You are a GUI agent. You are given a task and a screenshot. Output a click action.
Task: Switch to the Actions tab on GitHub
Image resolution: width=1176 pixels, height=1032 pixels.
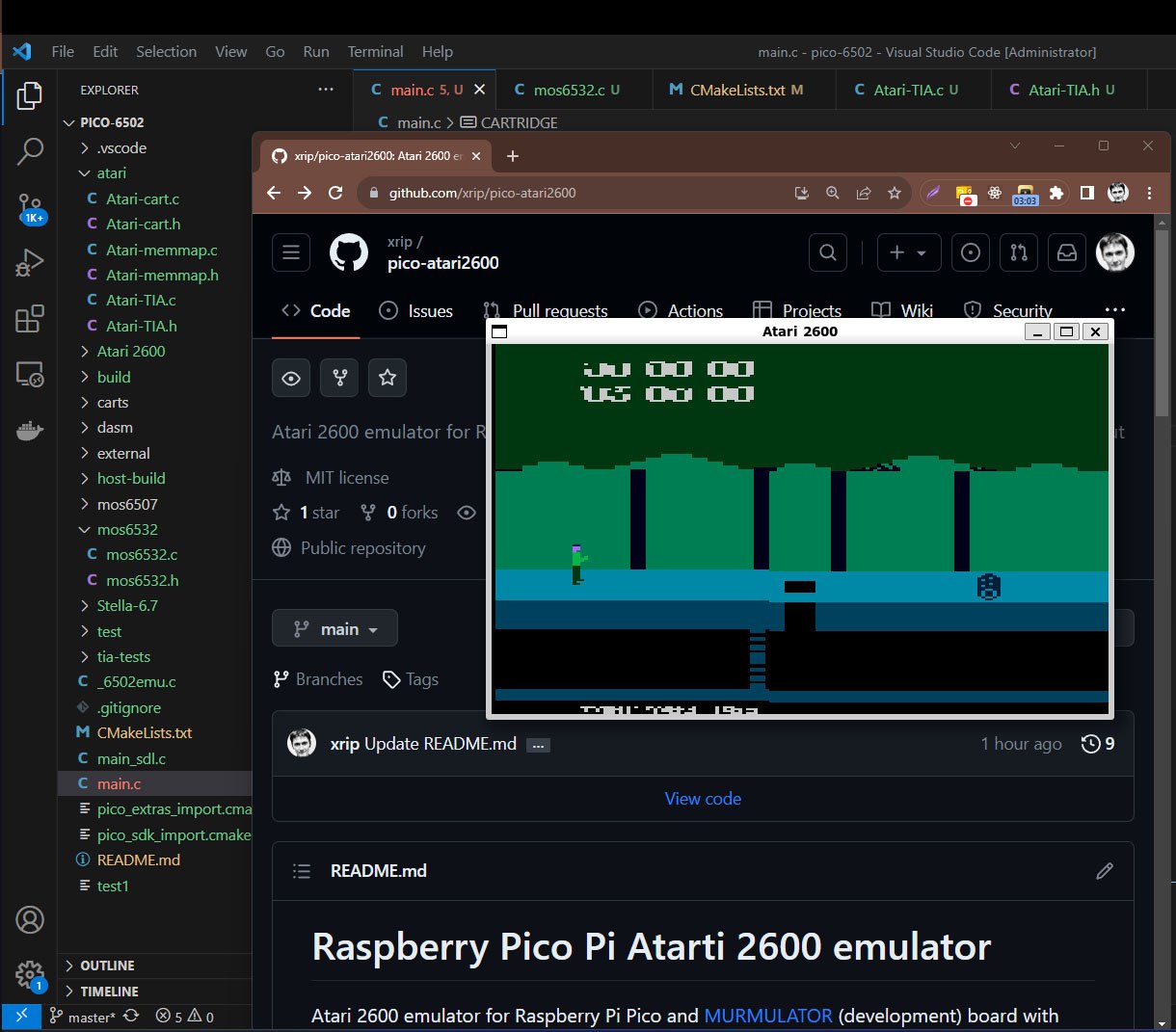[x=681, y=310]
